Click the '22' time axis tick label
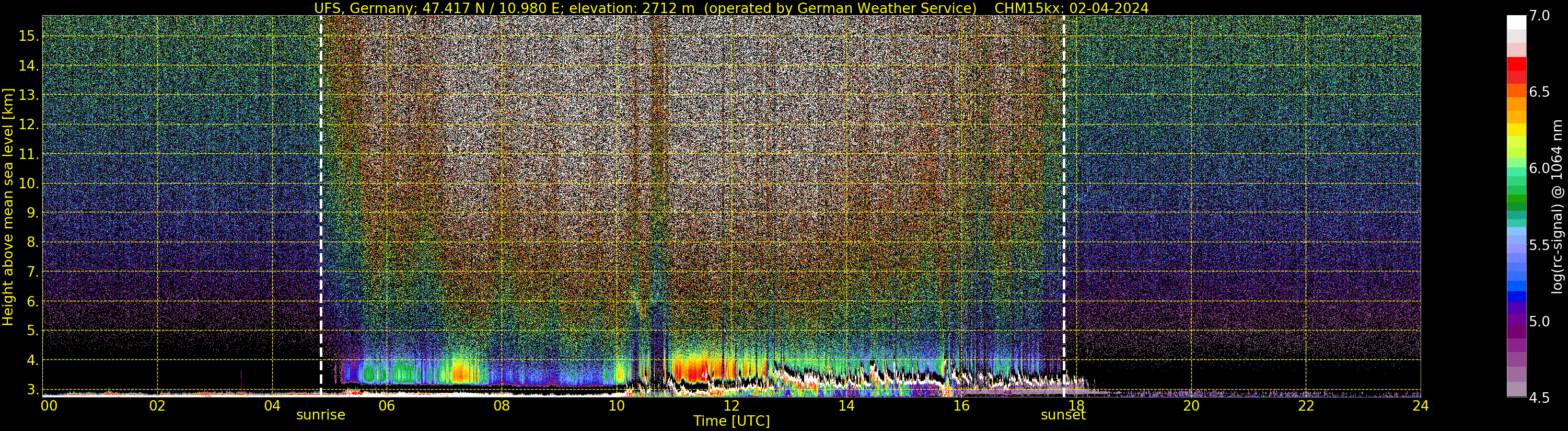The width and height of the screenshot is (1568, 431). [x=1306, y=405]
